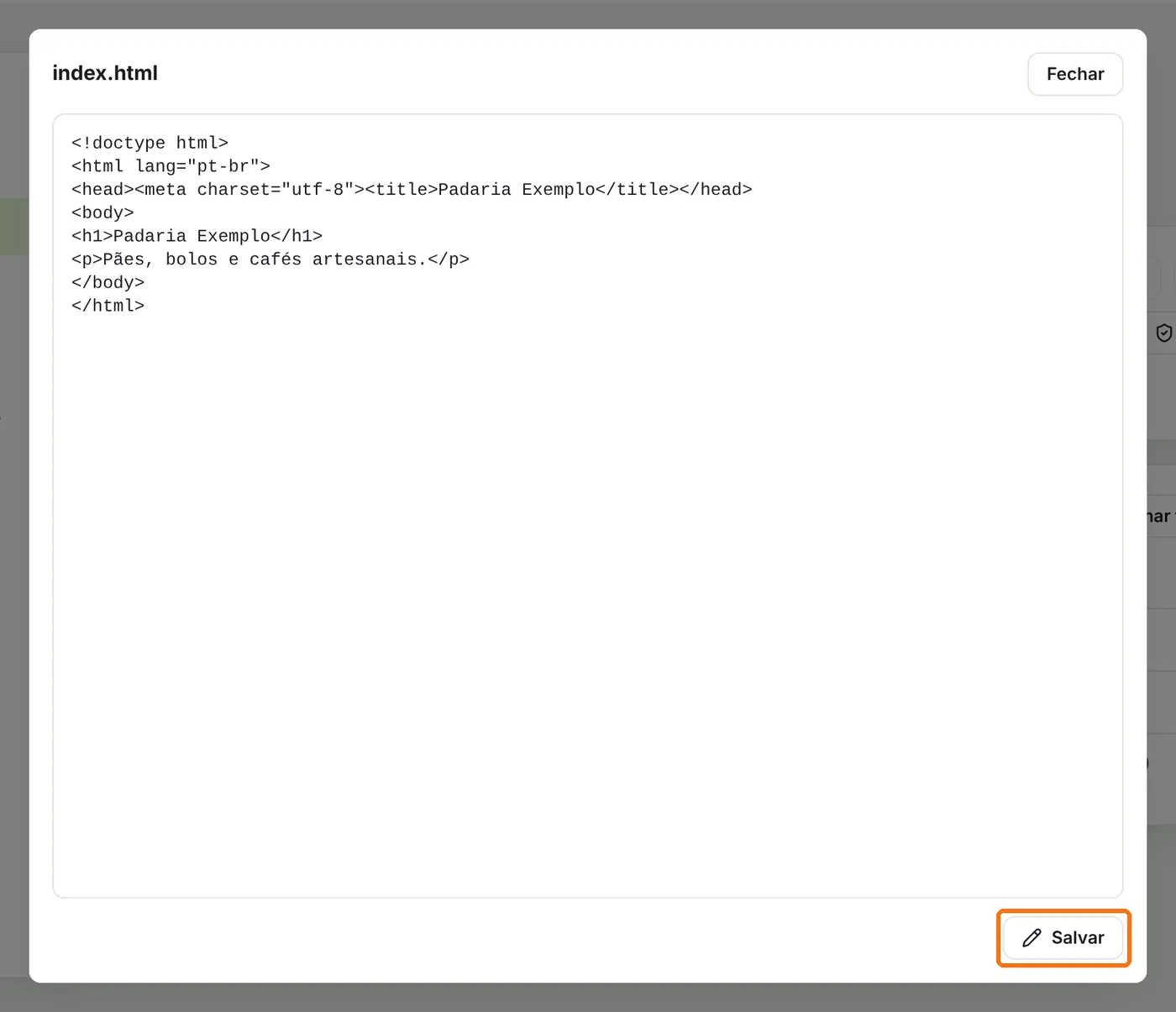Click the index.html dialog title
Image resolution: width=1176 pixels, height=1012 pixels.
coord(105,73)
